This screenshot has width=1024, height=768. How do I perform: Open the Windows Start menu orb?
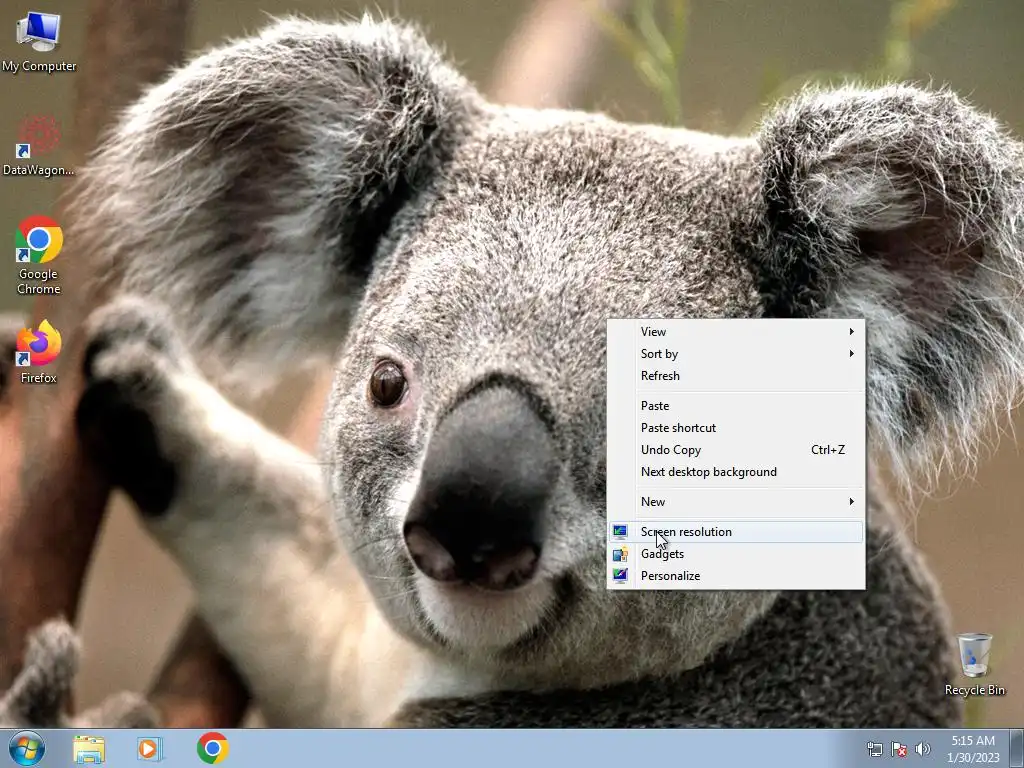(27, 748)
